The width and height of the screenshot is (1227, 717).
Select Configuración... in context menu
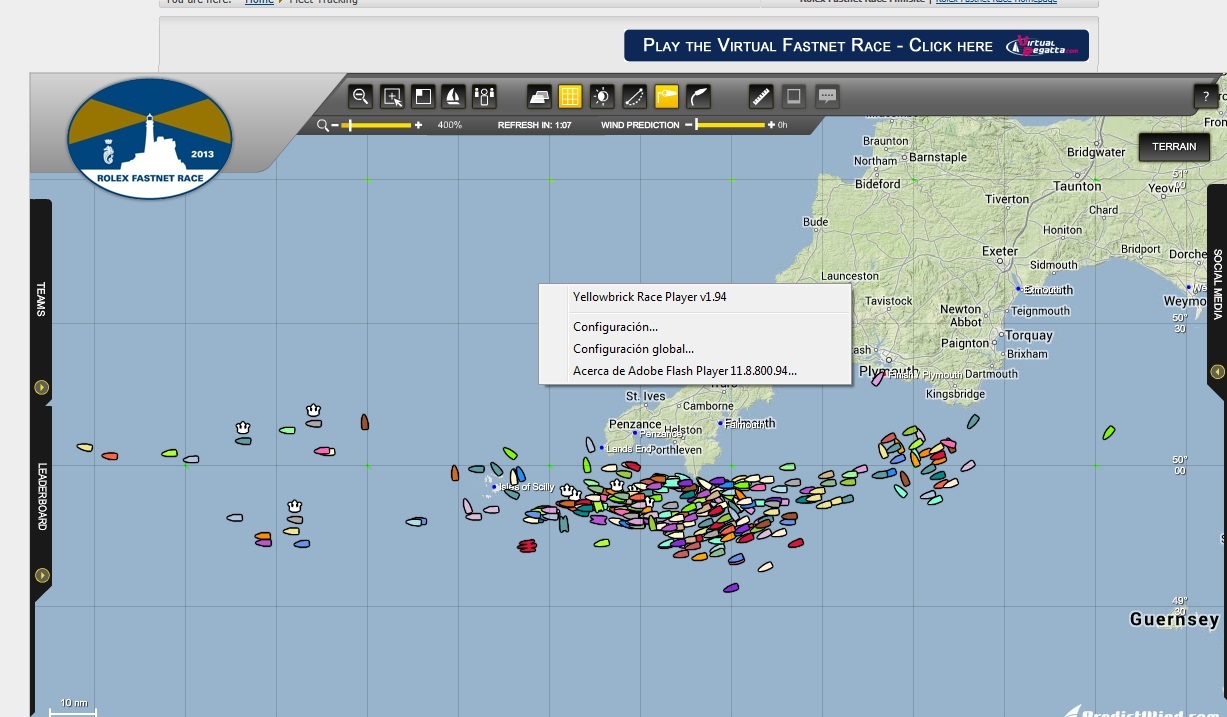(615, 327)
